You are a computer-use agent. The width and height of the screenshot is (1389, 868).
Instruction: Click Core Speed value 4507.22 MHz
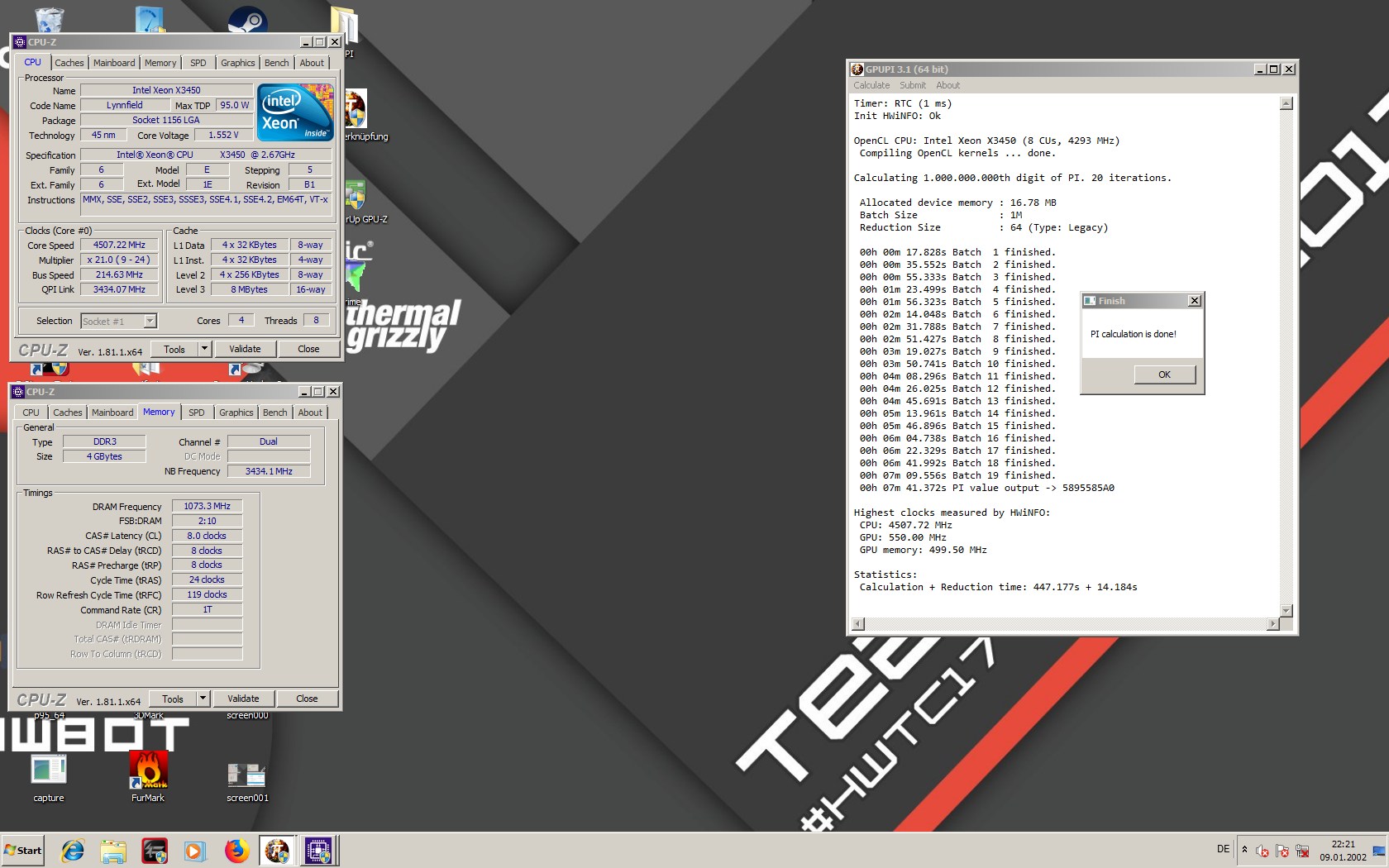pos(119,245)
